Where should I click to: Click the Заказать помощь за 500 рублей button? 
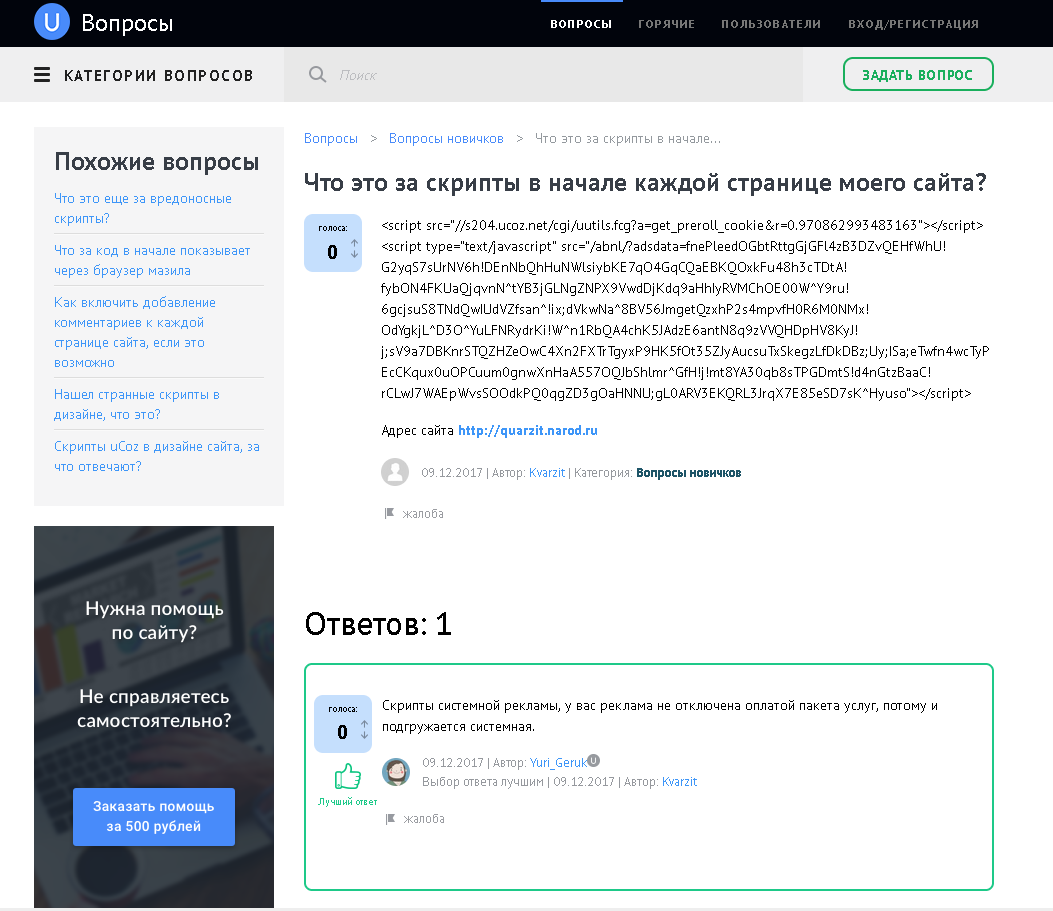coord(154,816)
